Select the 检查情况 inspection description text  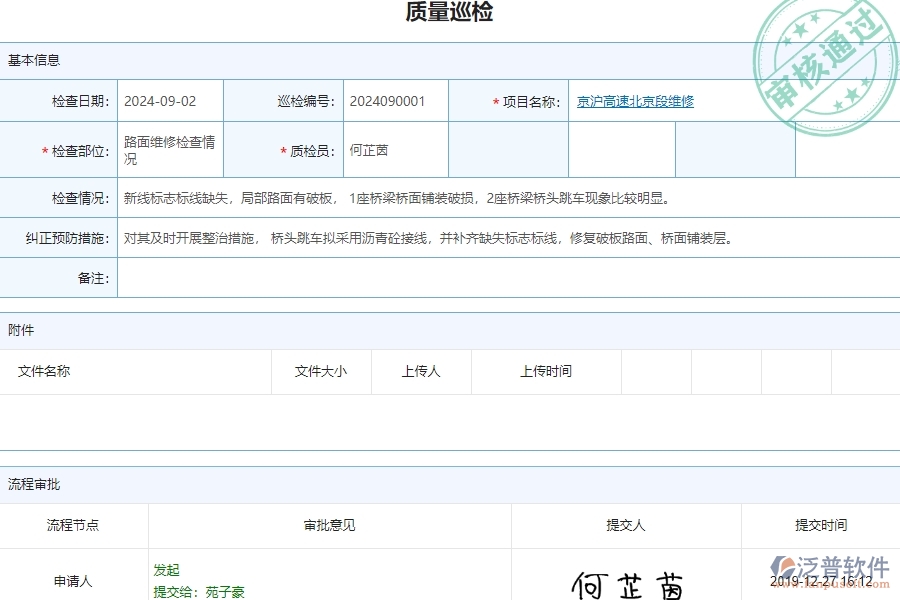(400, 198)
